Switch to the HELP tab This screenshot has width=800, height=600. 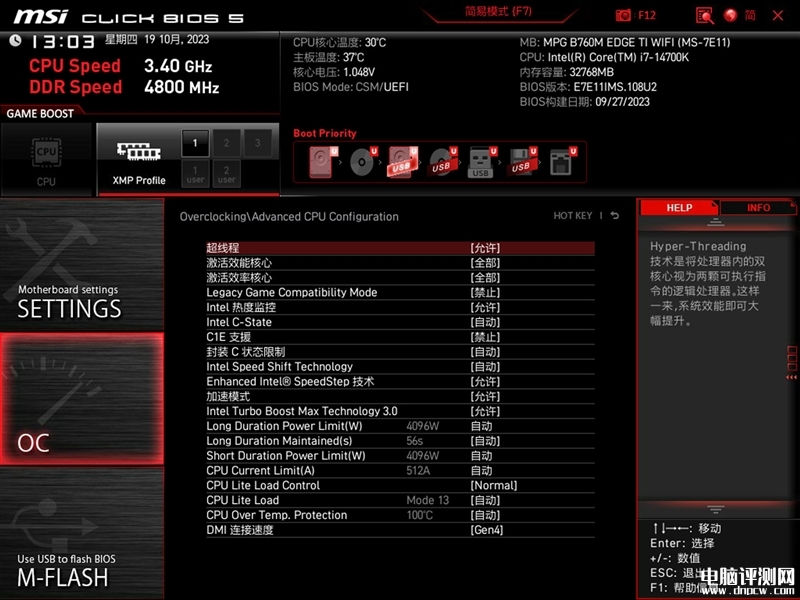(x=679, y=208)
